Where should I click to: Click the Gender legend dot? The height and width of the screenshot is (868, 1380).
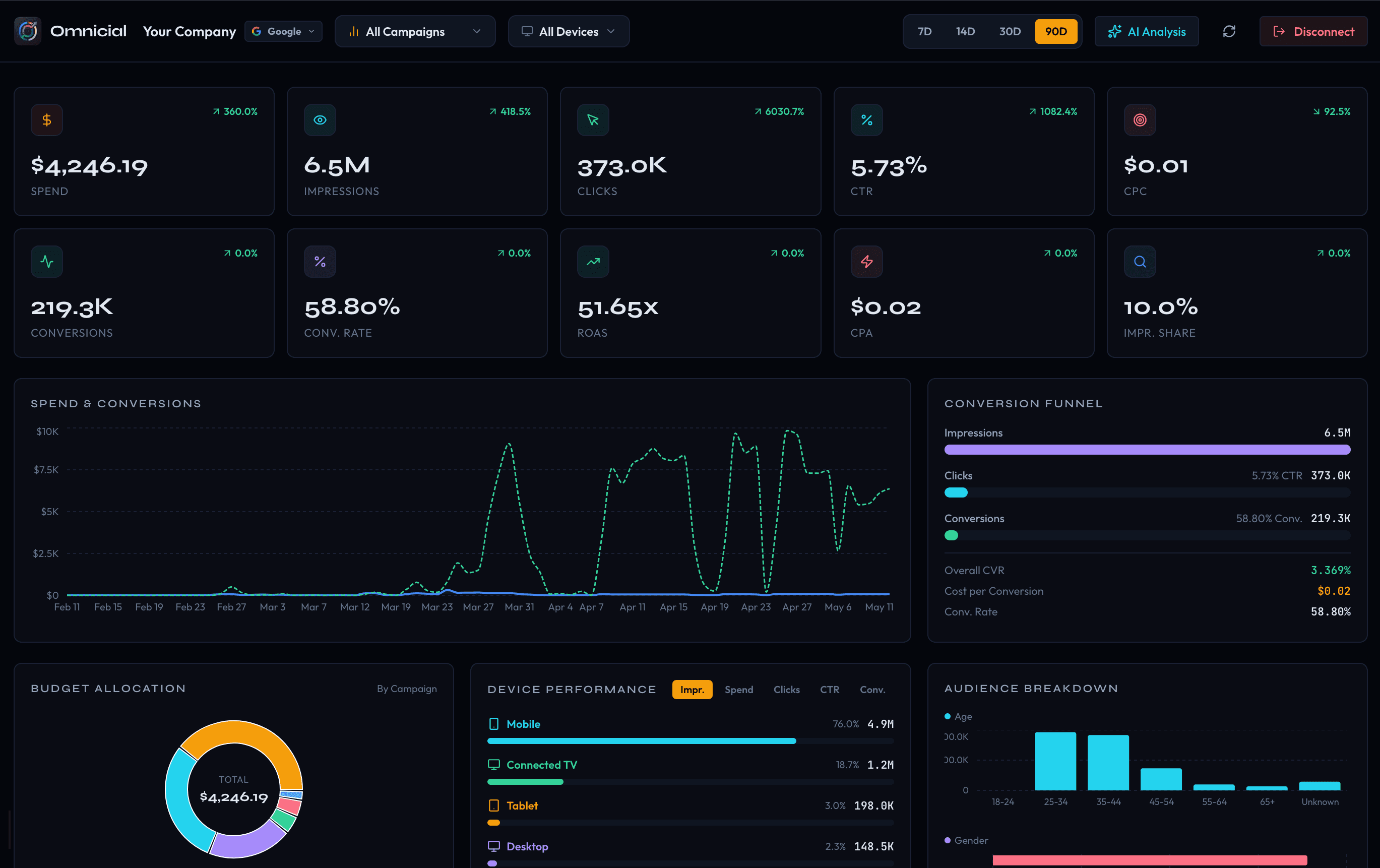(948, 840)
